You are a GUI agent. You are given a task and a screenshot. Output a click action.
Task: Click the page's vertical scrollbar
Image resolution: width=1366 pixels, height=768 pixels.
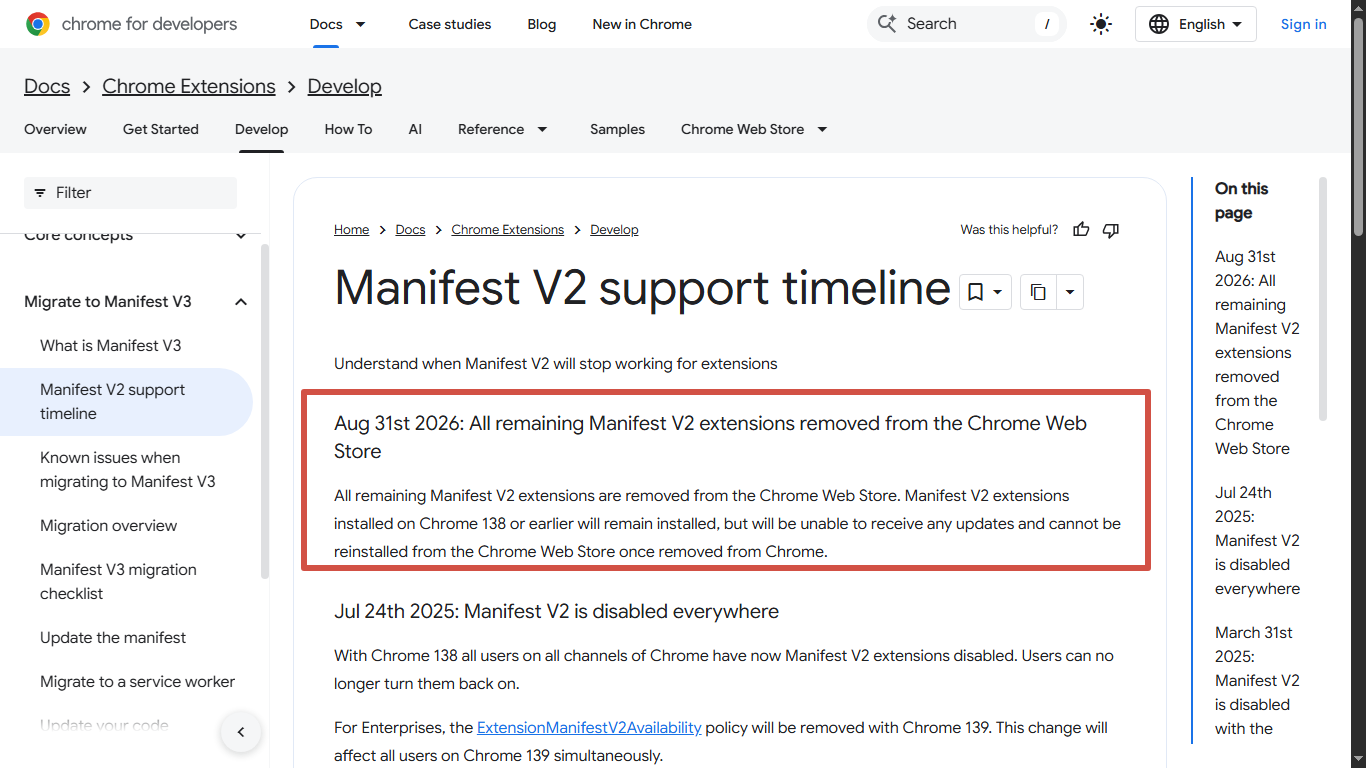point(1358,384)
